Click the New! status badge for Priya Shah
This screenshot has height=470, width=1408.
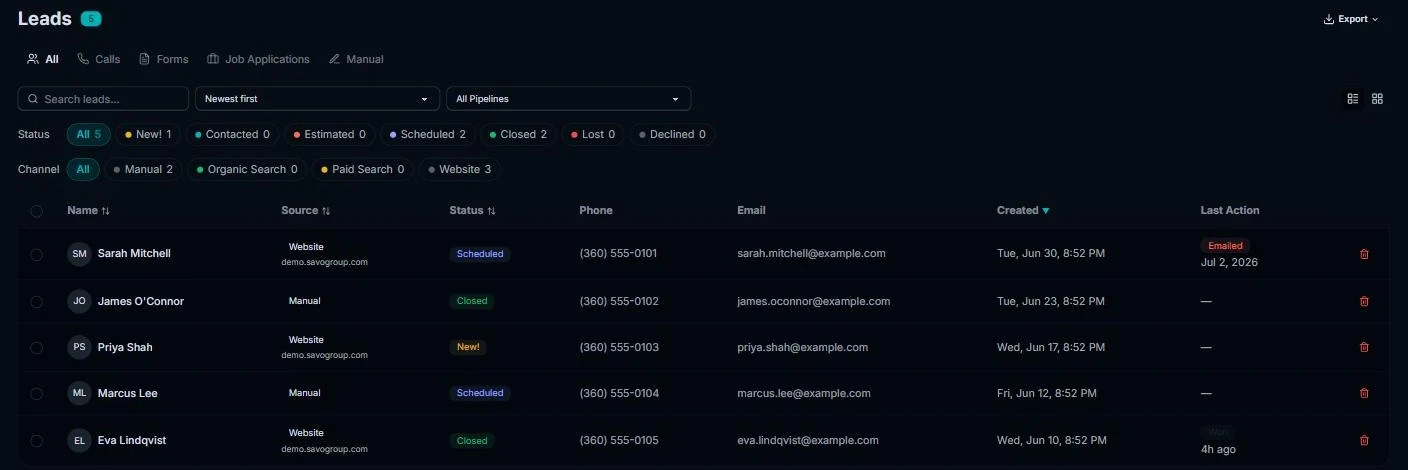click(x=468, y=347)
